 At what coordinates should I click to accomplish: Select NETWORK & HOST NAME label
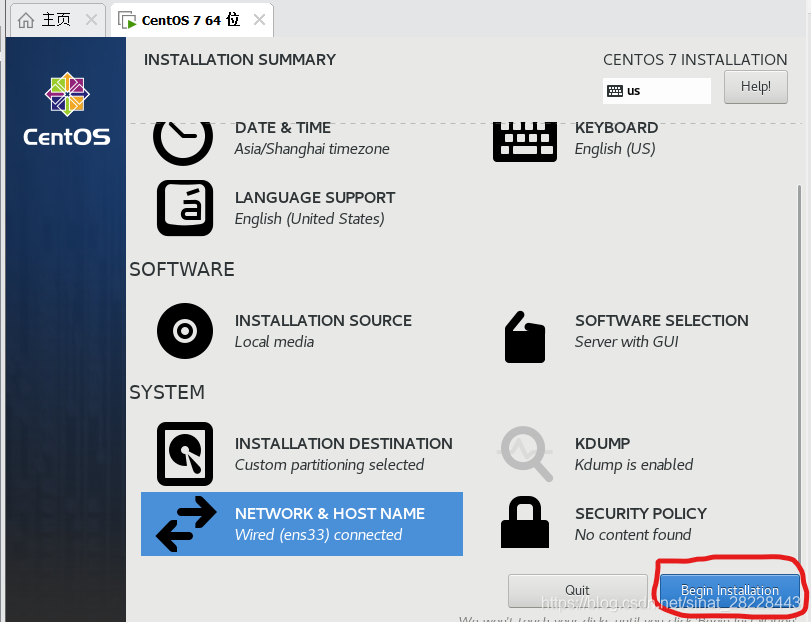pos(330,513)
